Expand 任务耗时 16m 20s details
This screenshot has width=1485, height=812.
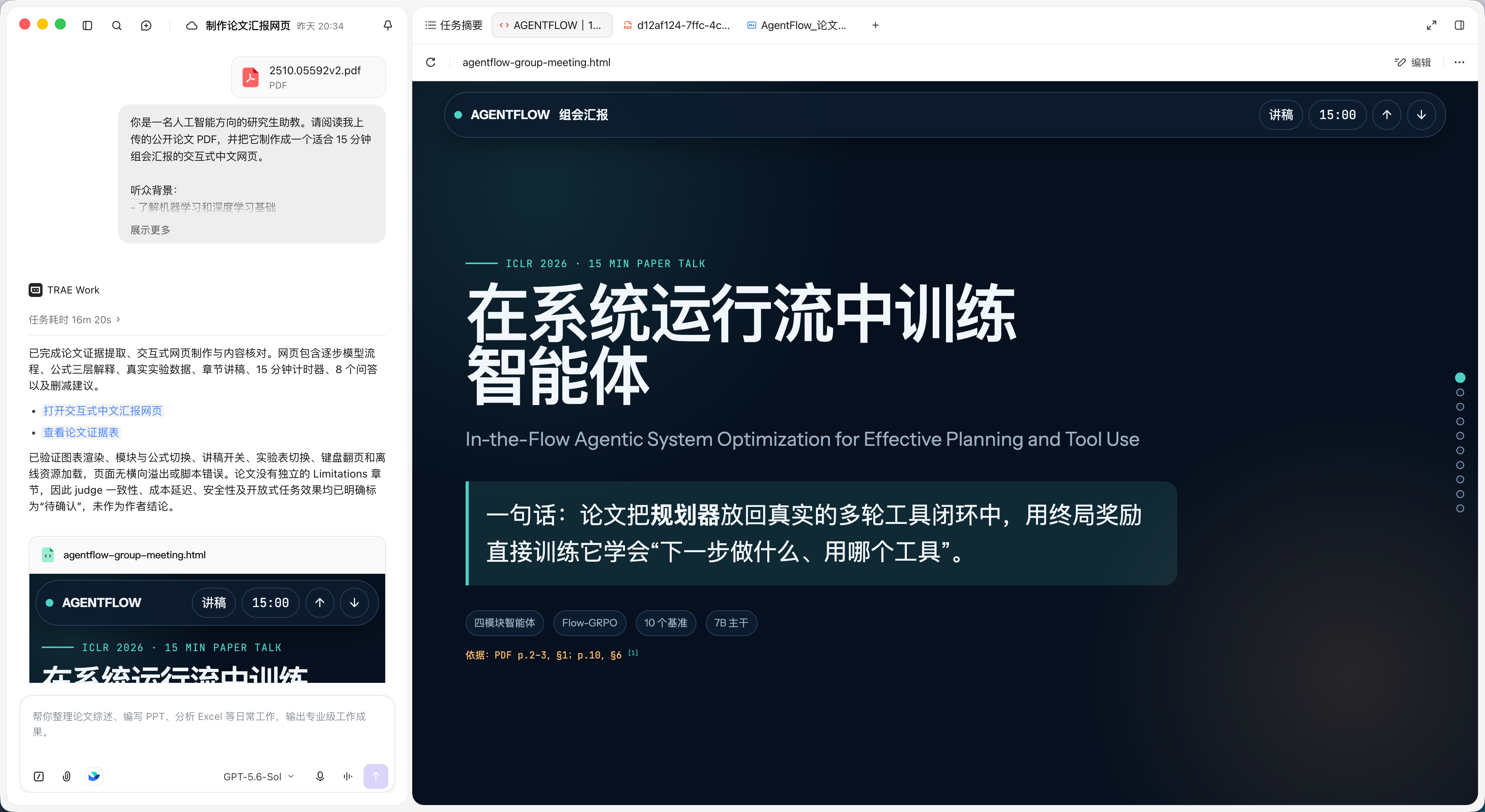[x=74, y=319]
